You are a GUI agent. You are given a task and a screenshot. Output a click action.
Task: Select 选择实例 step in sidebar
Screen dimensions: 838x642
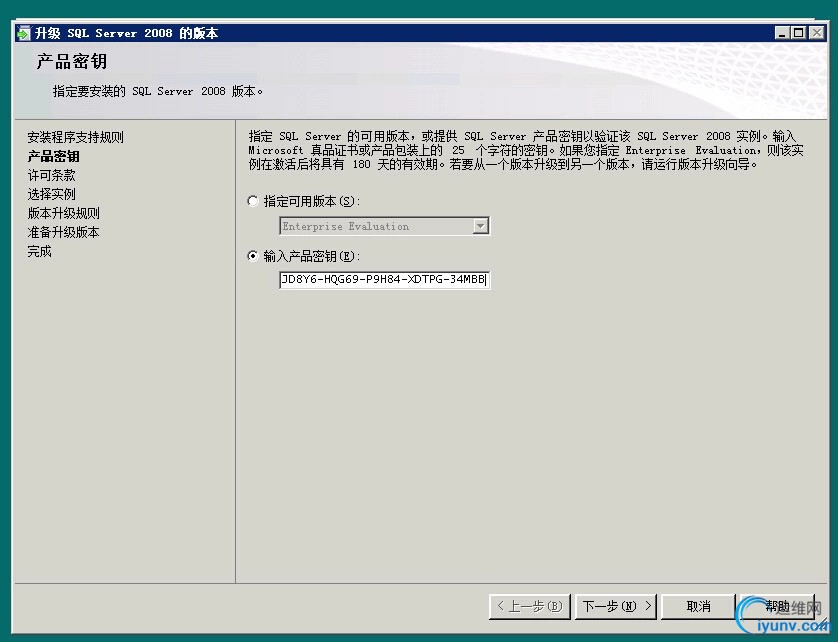click(51, 194)
